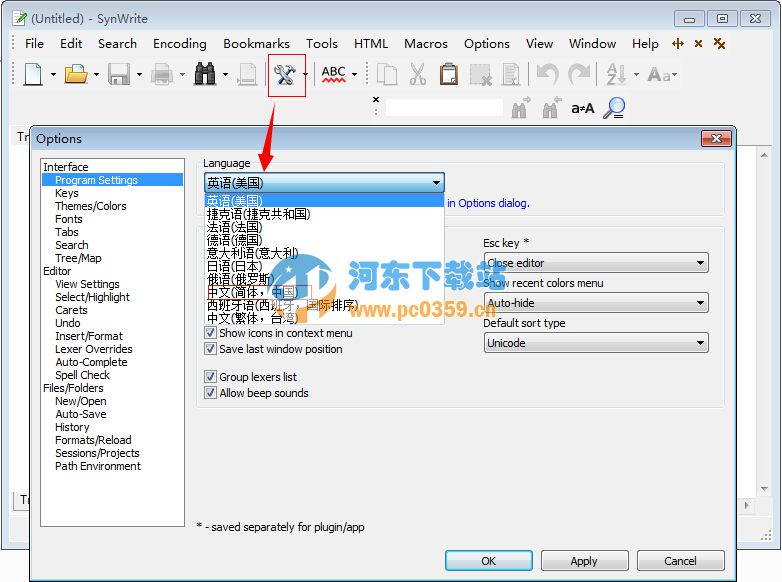This screenshot has width=782, height=582.
Task: Click the Apply button
Action: point(584,561)
